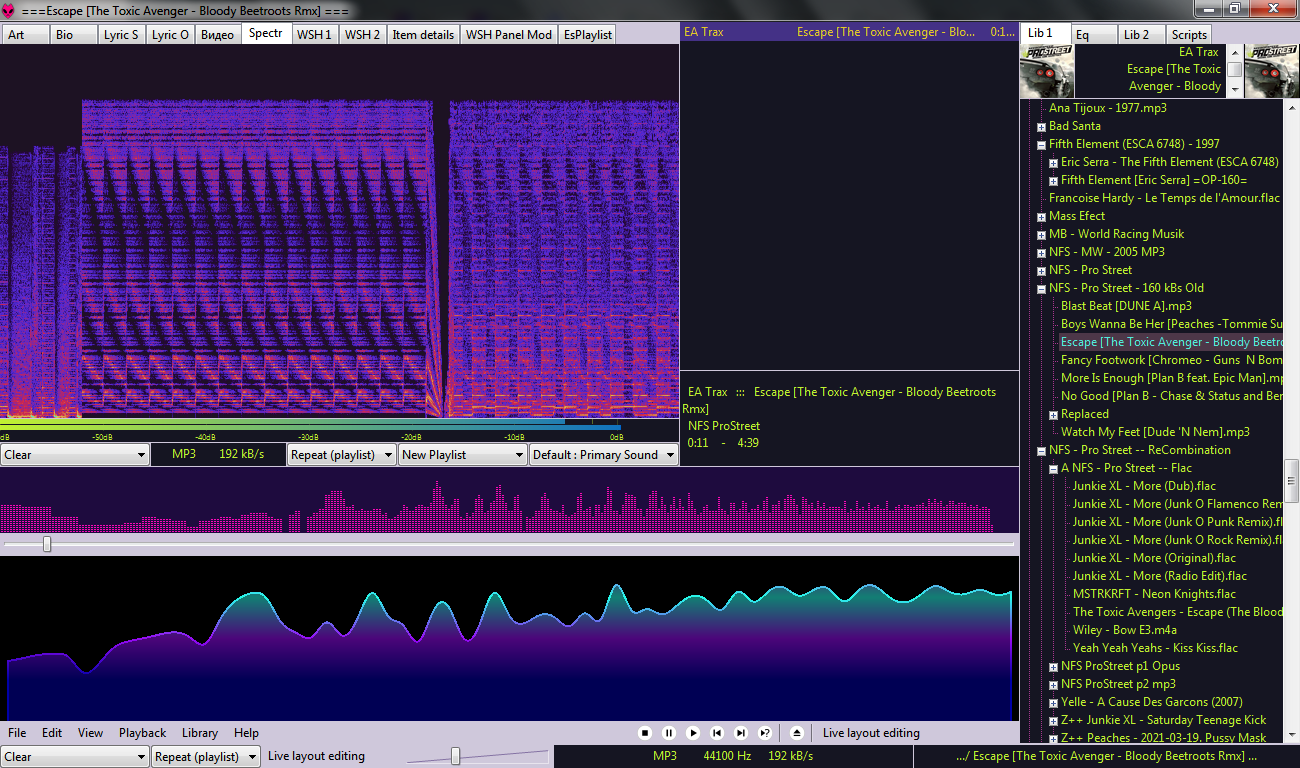Screen dimensions: 1300x768
Task: Play a random track
Action: pyautogui.click(x=765, y=733)
